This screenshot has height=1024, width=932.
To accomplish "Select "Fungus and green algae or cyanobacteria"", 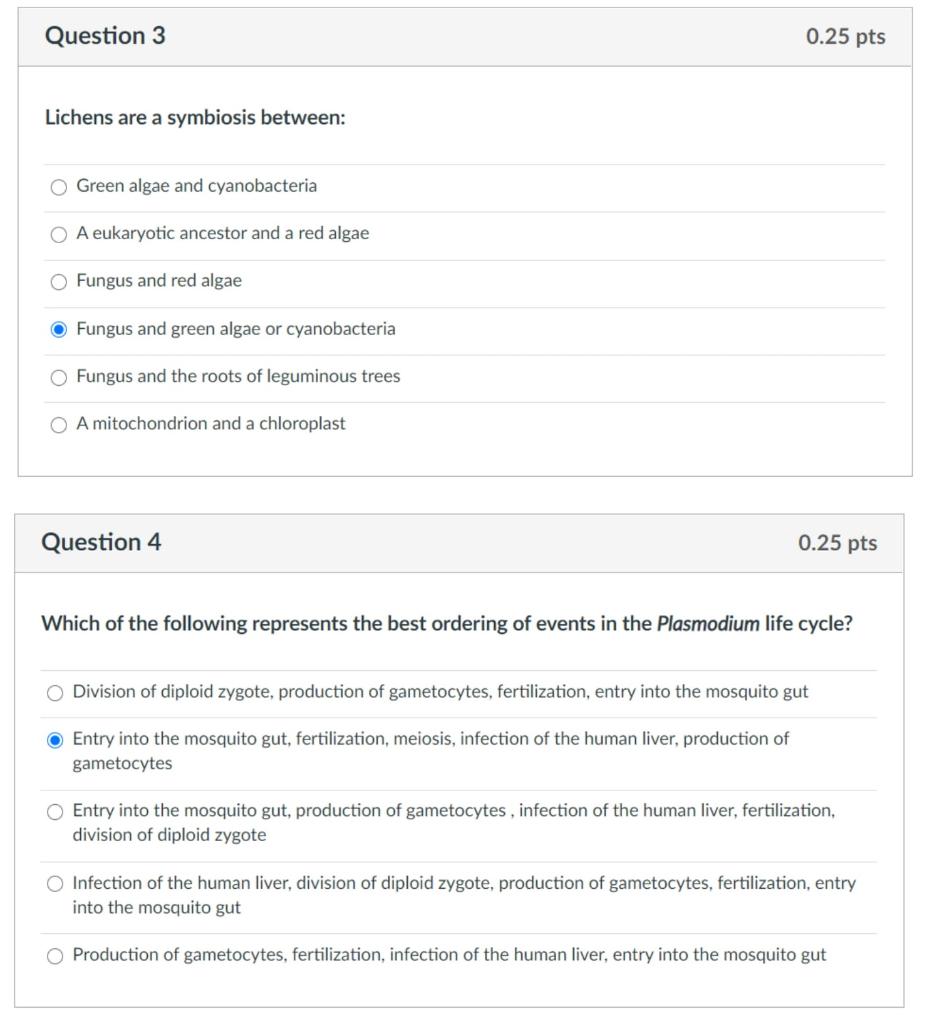I will (60, 328).
